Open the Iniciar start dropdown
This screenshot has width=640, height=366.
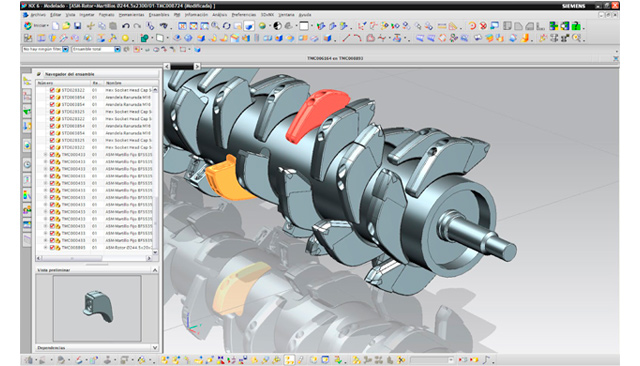pos(37,26)
